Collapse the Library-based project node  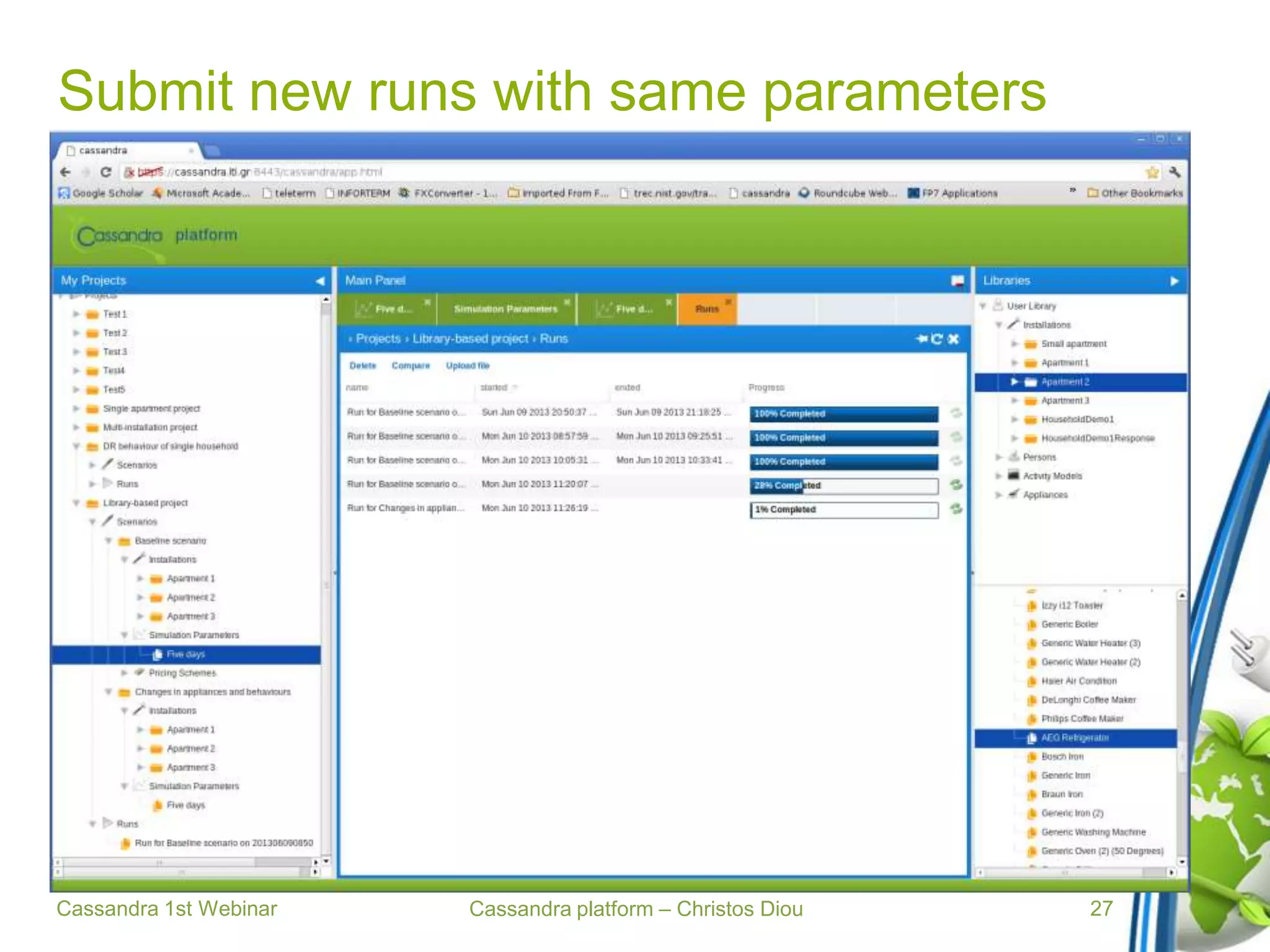[76, 503]
